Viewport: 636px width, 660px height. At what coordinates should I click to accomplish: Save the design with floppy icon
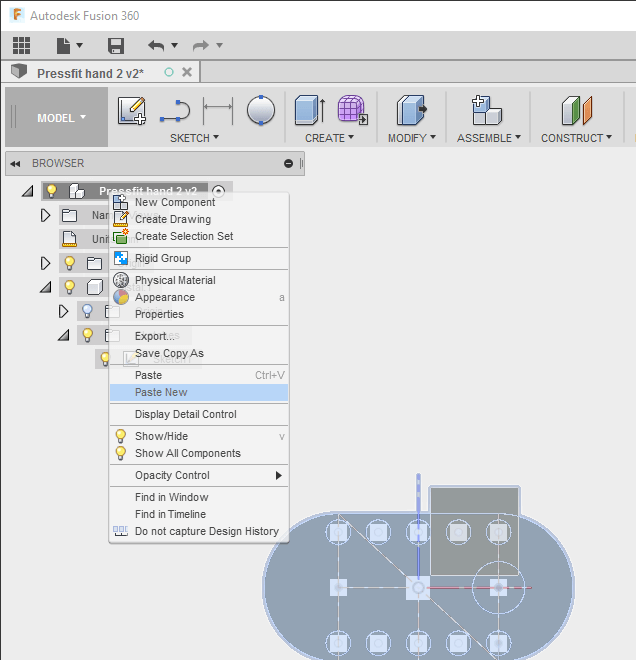point(116,45)
